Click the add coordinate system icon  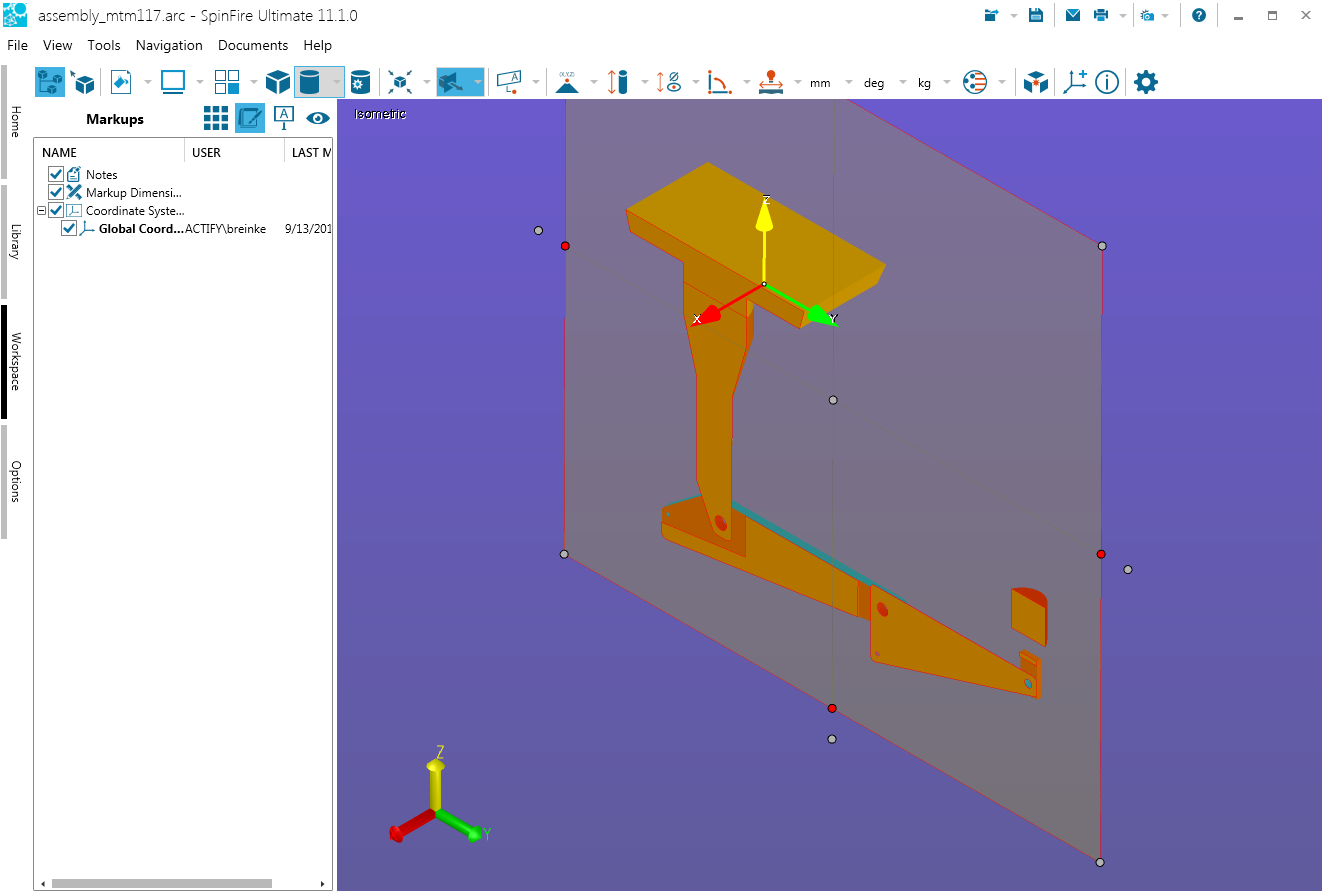(x=1075, y=82)
